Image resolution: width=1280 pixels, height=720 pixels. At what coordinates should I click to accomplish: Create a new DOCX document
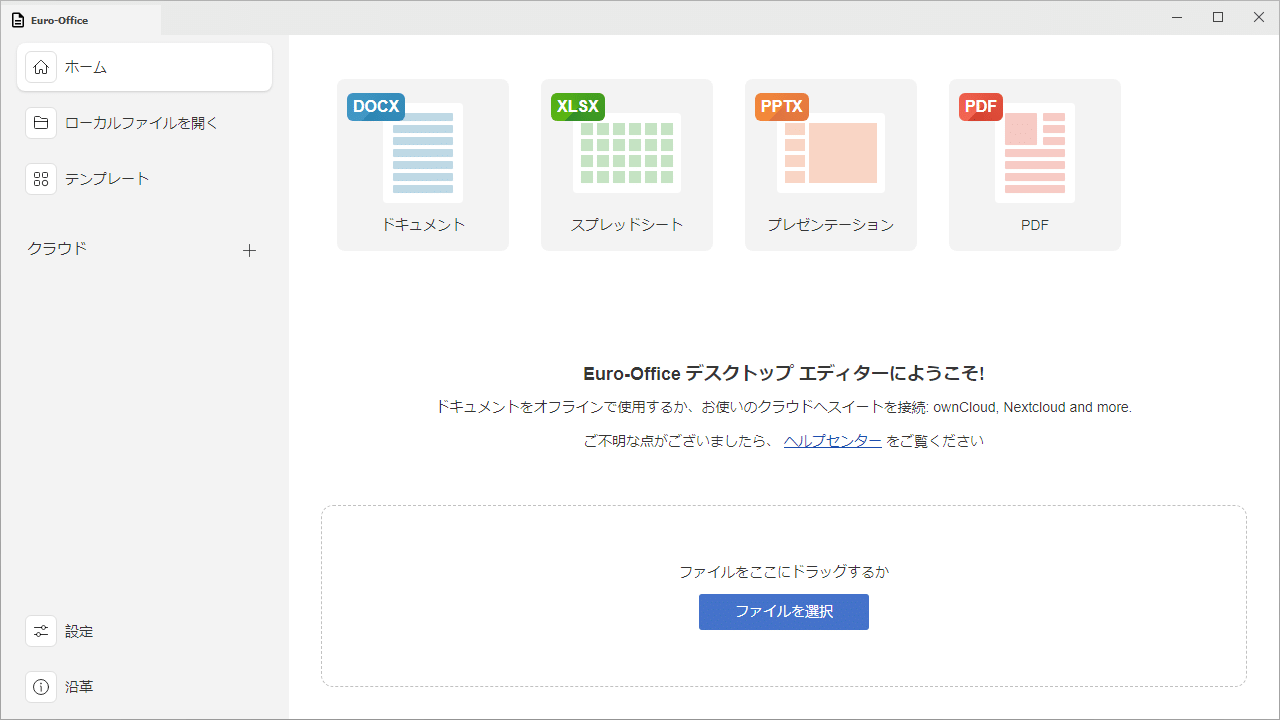pyautogui.click(x=423, y=165)
